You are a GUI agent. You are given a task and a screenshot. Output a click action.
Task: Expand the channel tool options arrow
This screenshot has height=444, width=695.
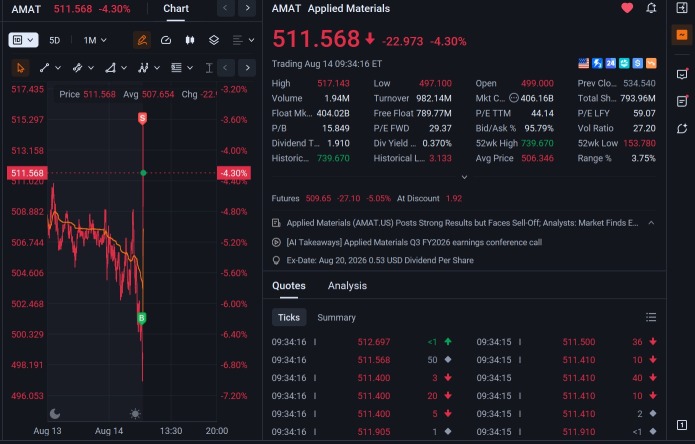[91, 68]
